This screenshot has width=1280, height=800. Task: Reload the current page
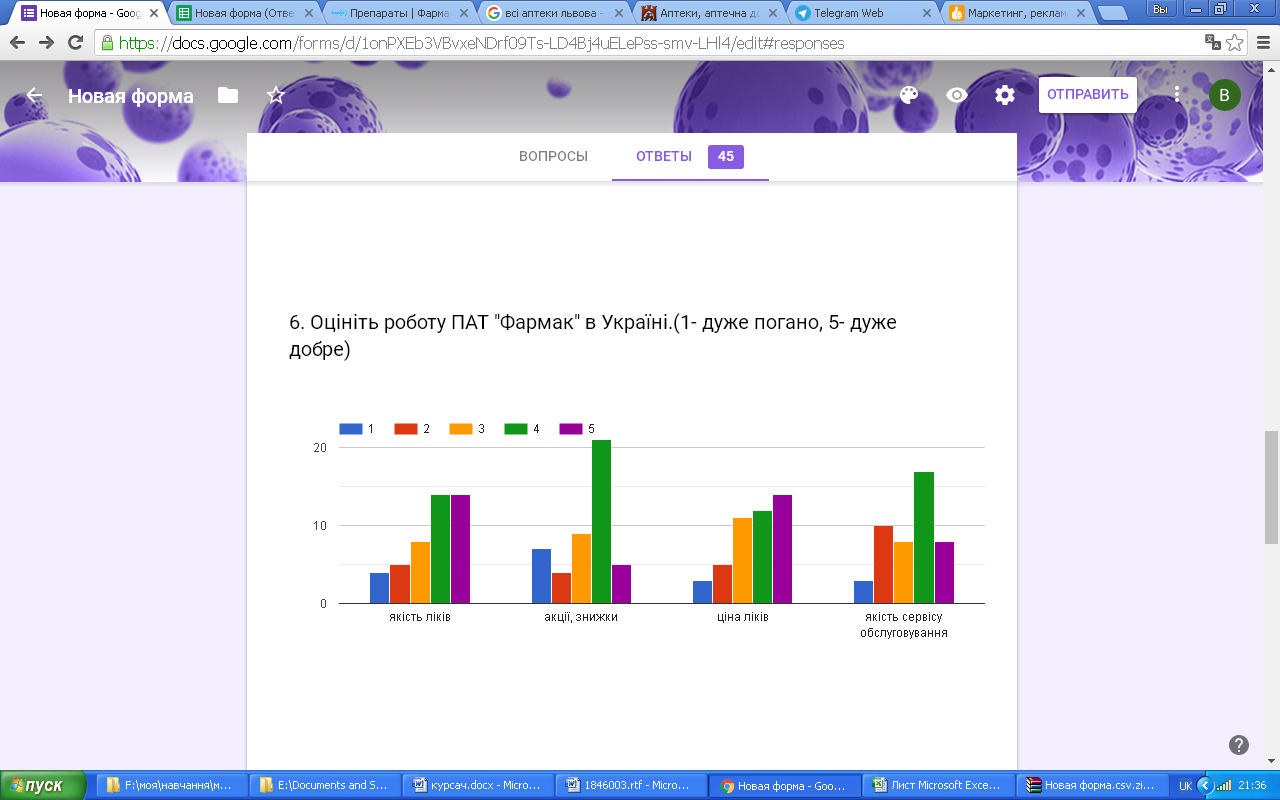(75, 43)
